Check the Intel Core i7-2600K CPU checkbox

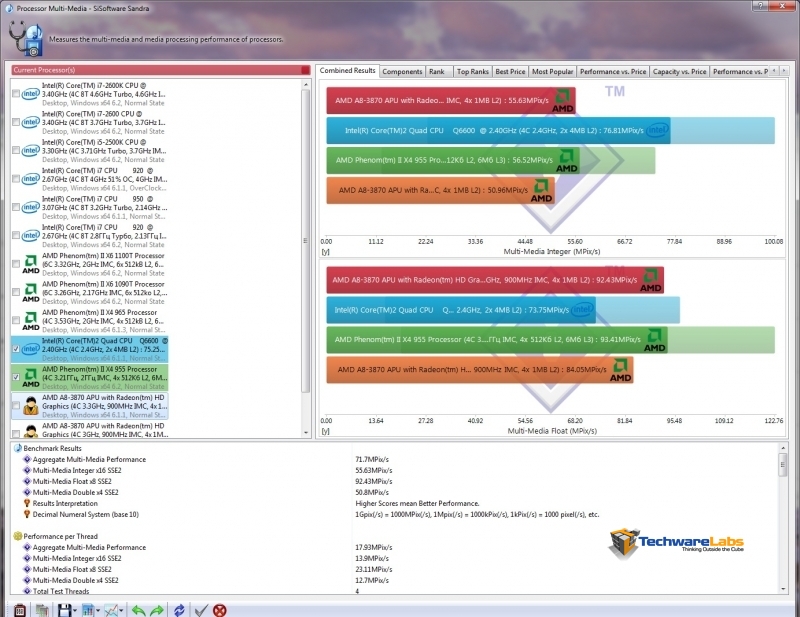point(16,94)
